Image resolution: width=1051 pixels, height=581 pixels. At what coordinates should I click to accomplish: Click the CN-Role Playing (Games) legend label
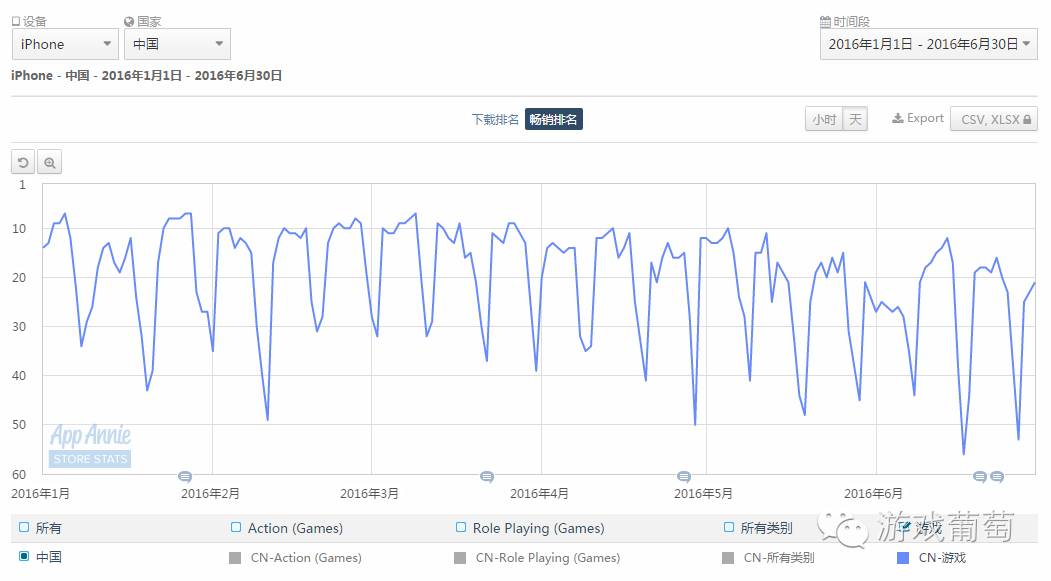[548, 558]
